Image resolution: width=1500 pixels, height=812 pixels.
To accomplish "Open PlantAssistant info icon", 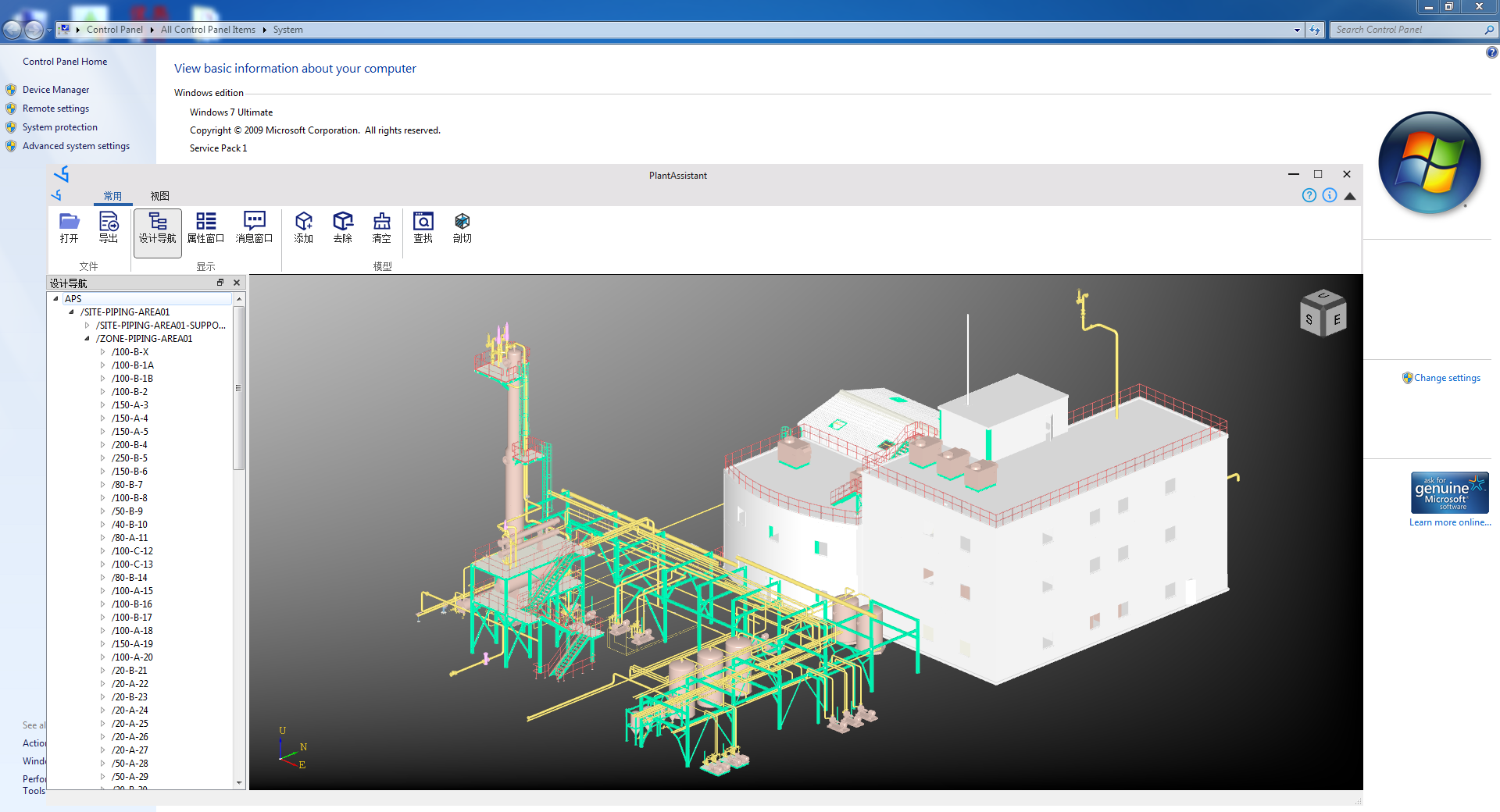I will [1330, 195].
